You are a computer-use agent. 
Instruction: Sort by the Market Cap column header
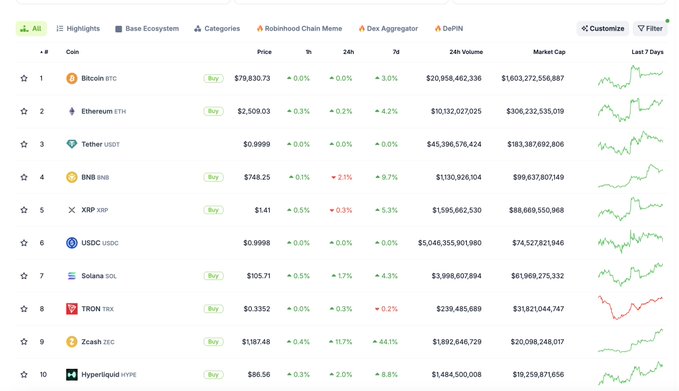pyautogui.click(x=549, y=52)
